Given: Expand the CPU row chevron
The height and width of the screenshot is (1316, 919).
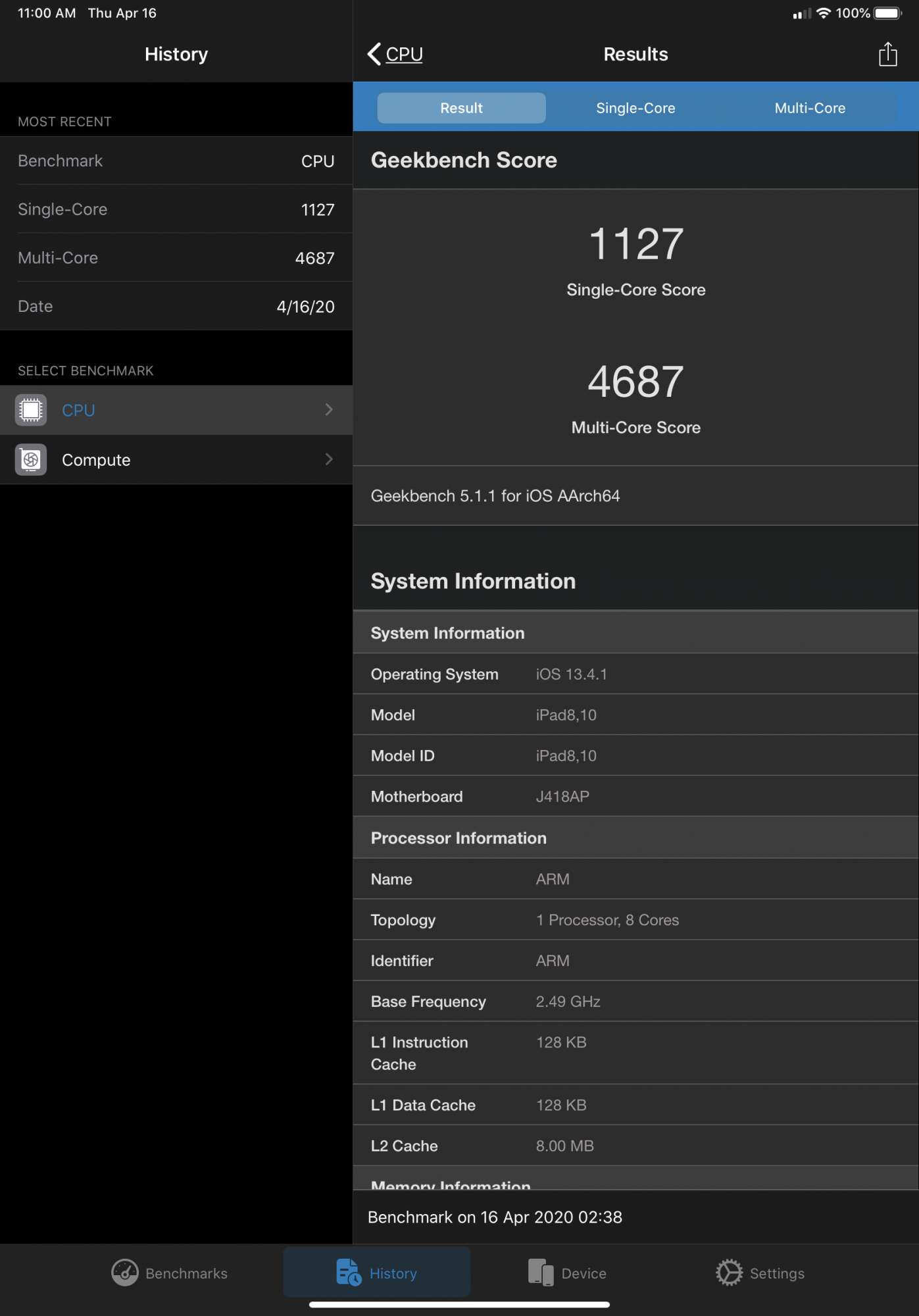Looking at the screenshot, I should click(329, 410).
